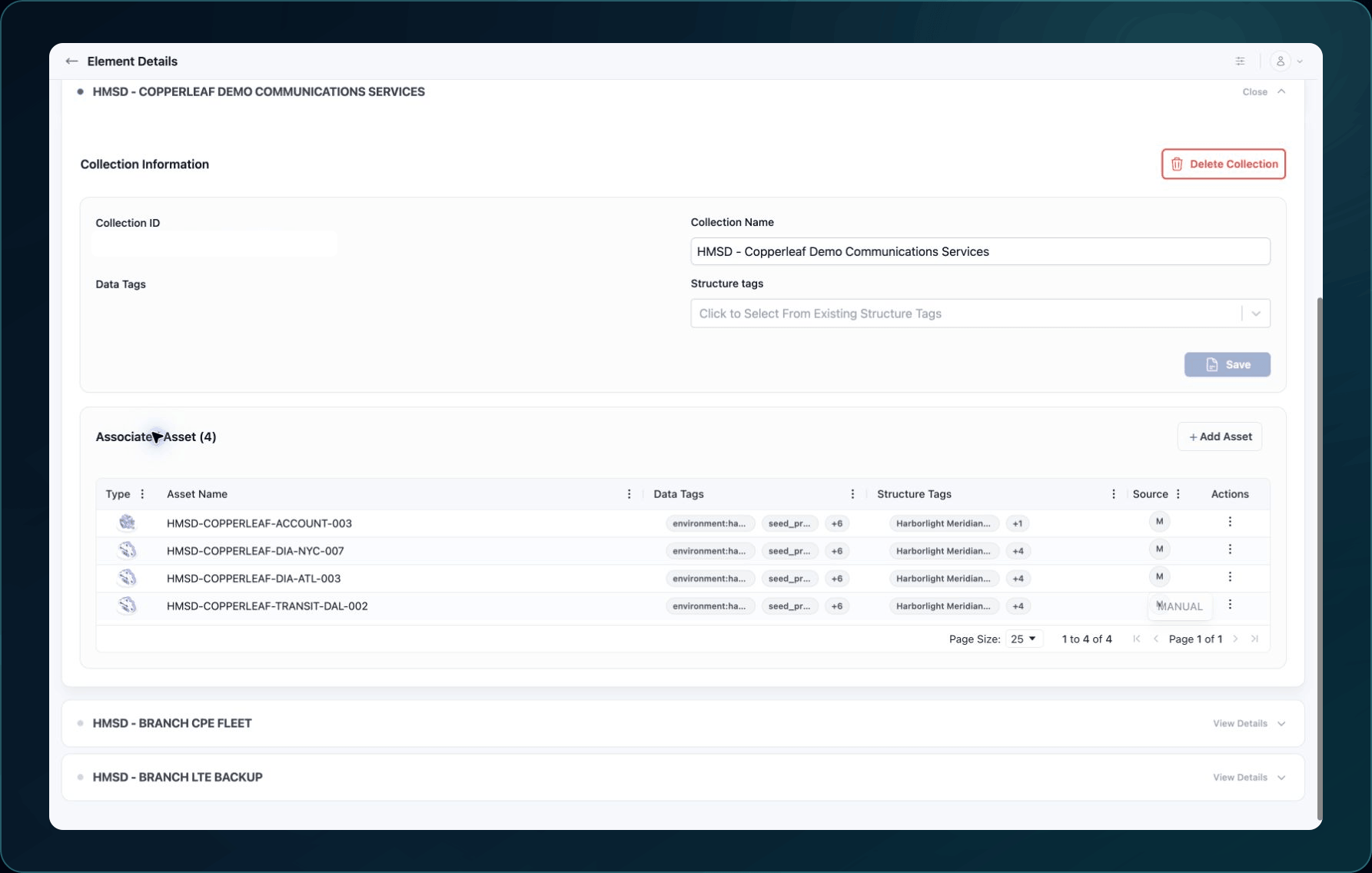Expand +4 structure tags for DIA-NYC-007
The width and height of the screenshot is (1372, 873).
[1018, 551]
